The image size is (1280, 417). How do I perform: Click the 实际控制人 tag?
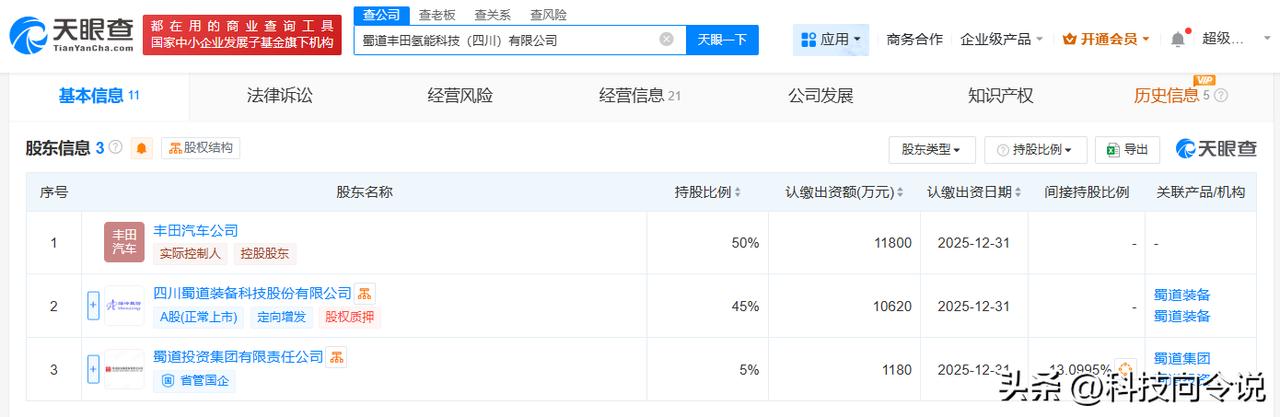(x=191, y=254)
